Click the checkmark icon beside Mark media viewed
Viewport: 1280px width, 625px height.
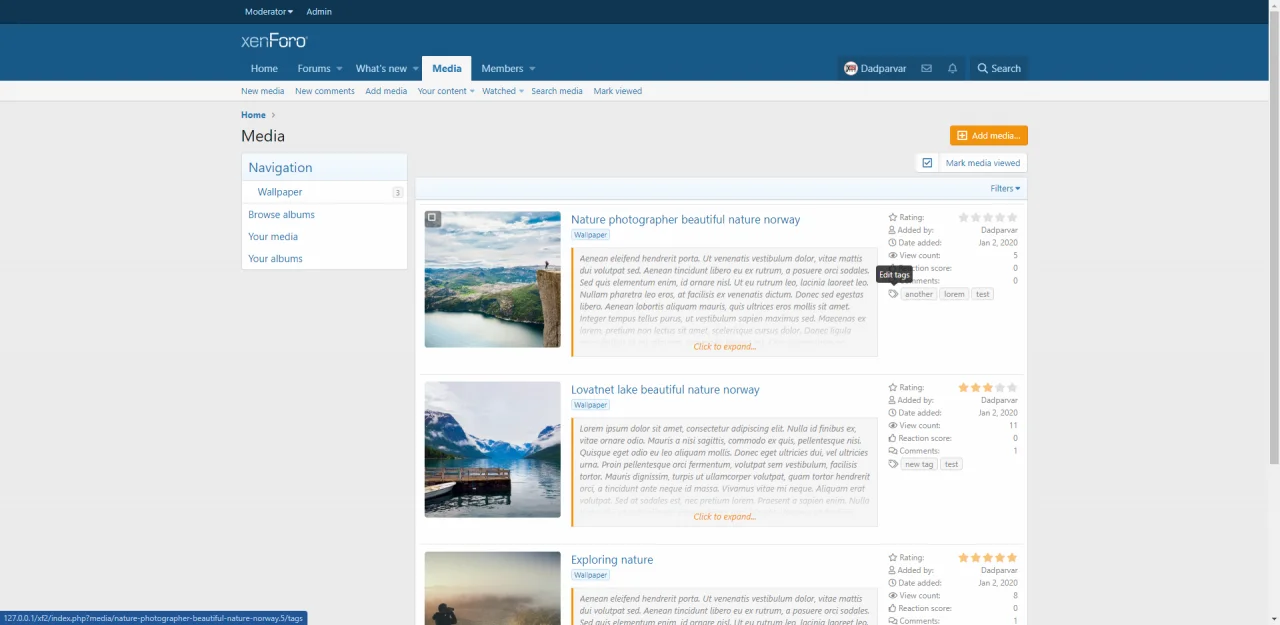pyautogui.click(x=927, y=163)
